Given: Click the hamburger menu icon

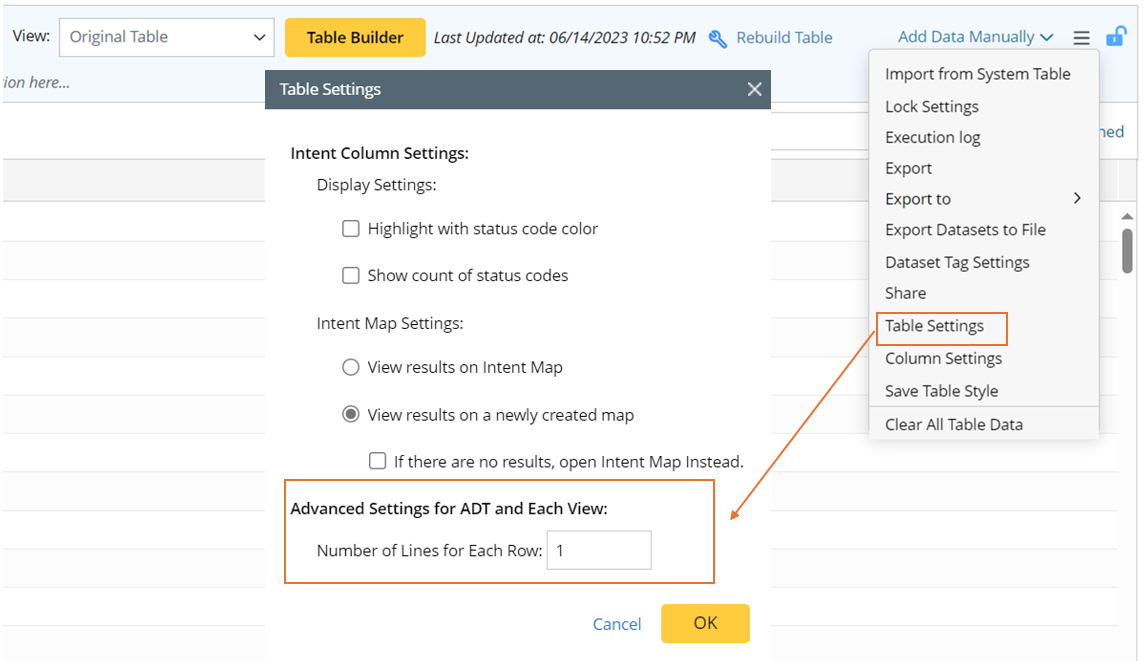Looking at the screenshot, I should pyautogui.click(x=1081, y=38).
